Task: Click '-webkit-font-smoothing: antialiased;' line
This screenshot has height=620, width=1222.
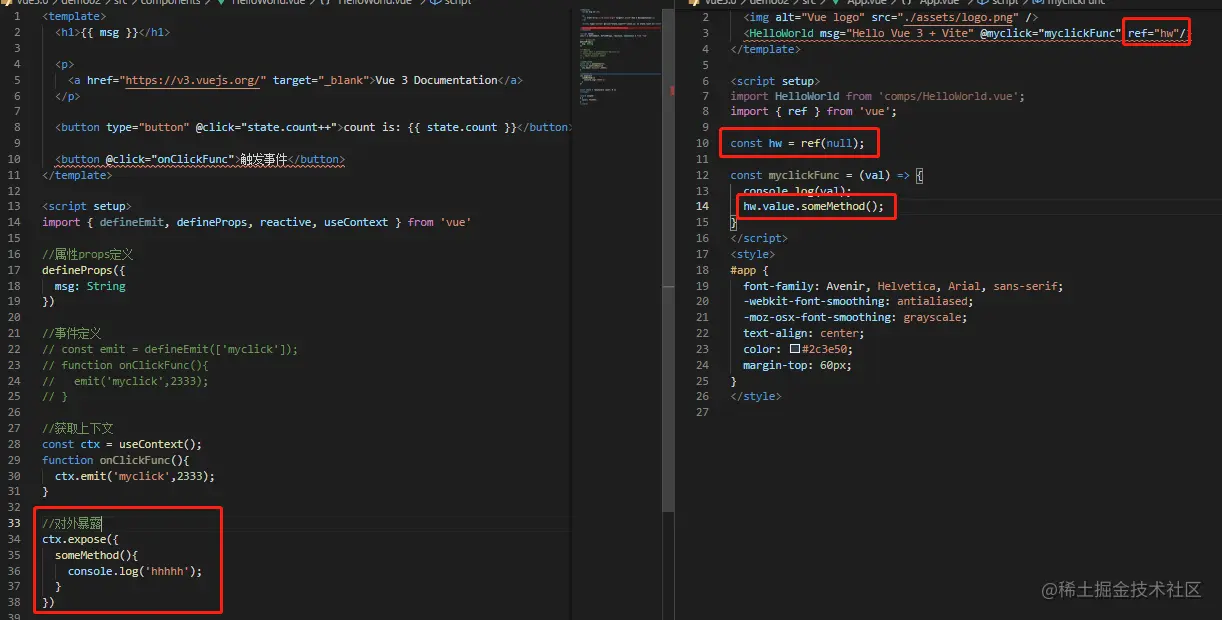Action: [858, 302]
